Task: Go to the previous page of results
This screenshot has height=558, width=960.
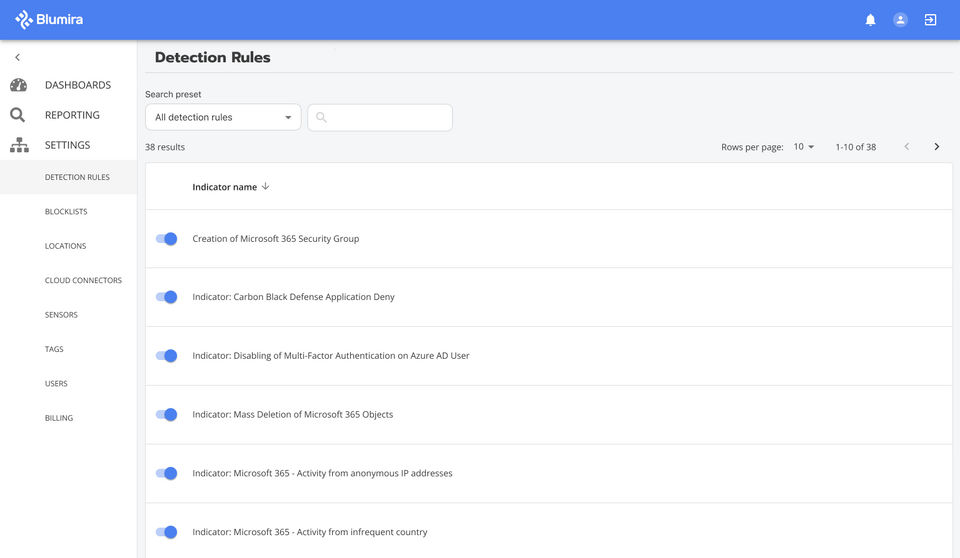Action: pos(907,146)
